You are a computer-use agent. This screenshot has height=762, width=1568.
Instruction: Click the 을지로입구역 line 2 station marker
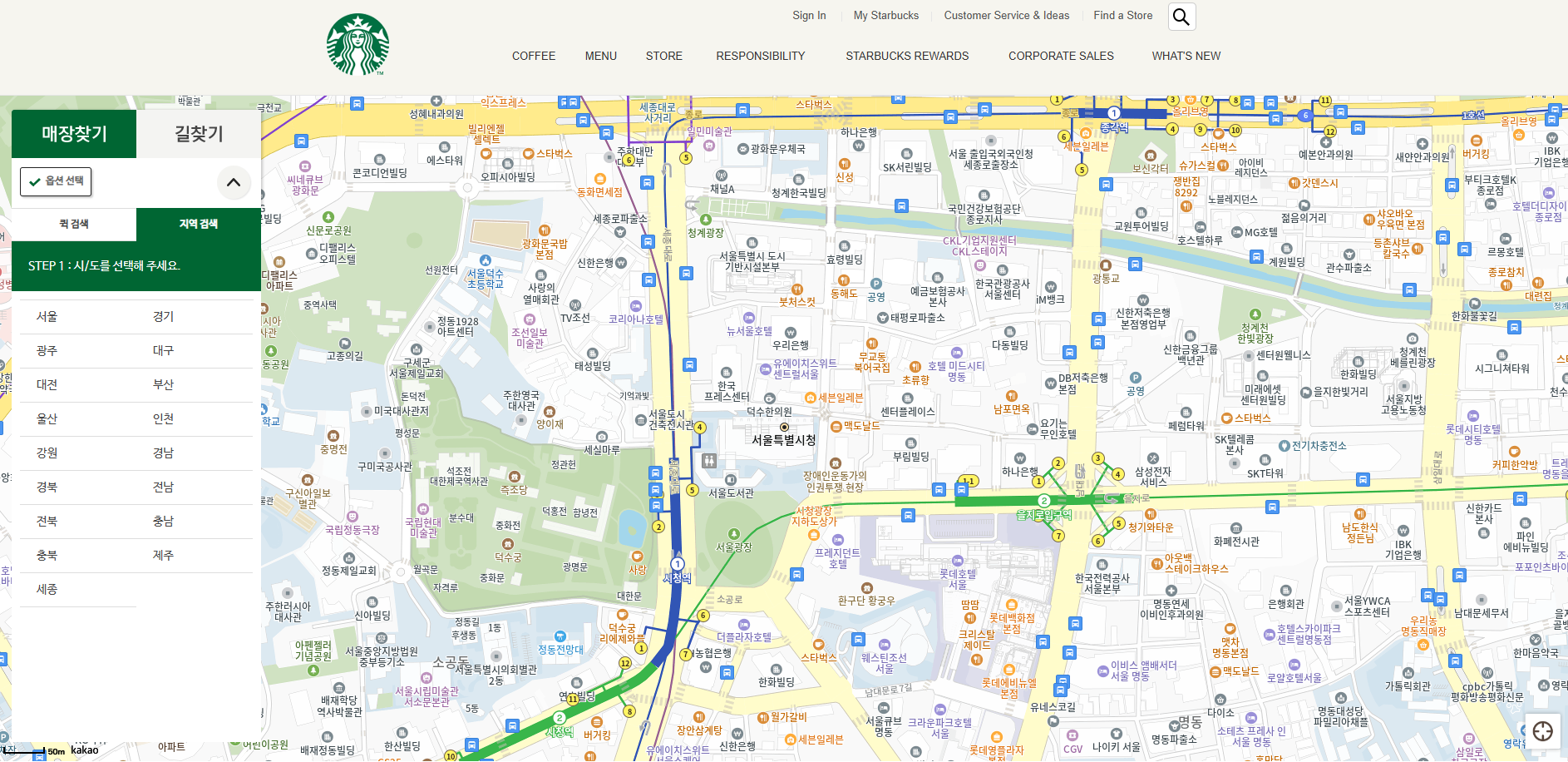1044,501
